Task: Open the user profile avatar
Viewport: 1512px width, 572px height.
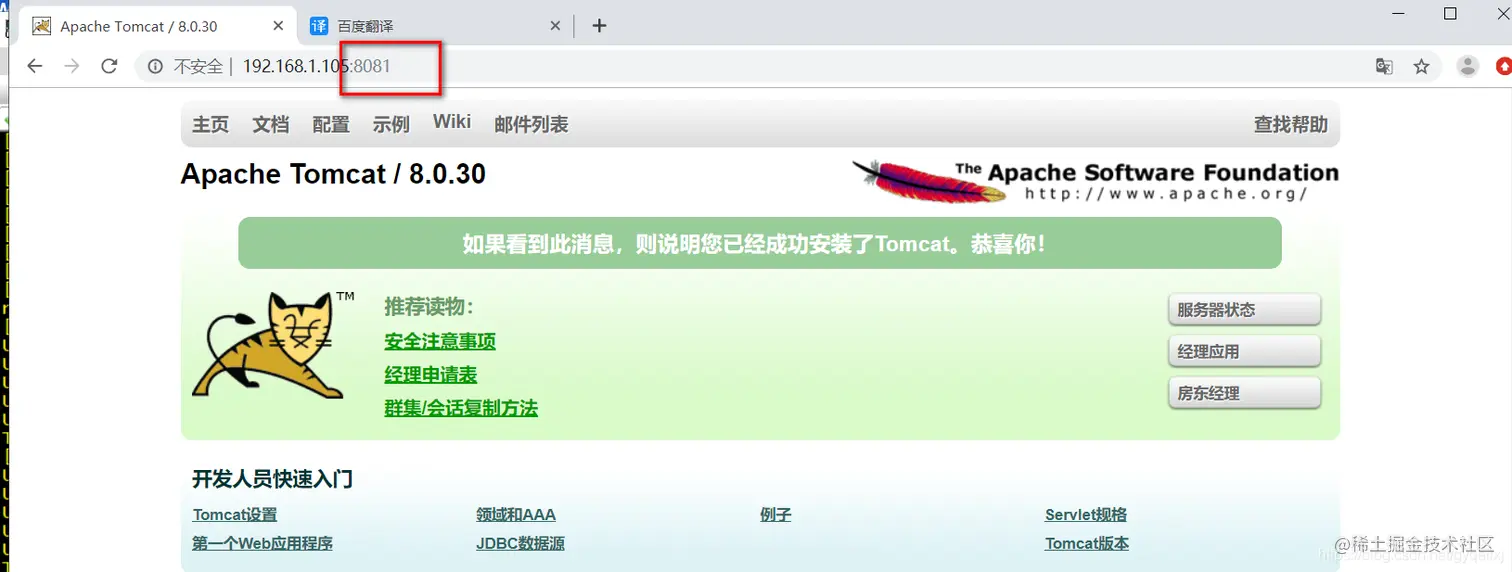Action: [1468, 66]
